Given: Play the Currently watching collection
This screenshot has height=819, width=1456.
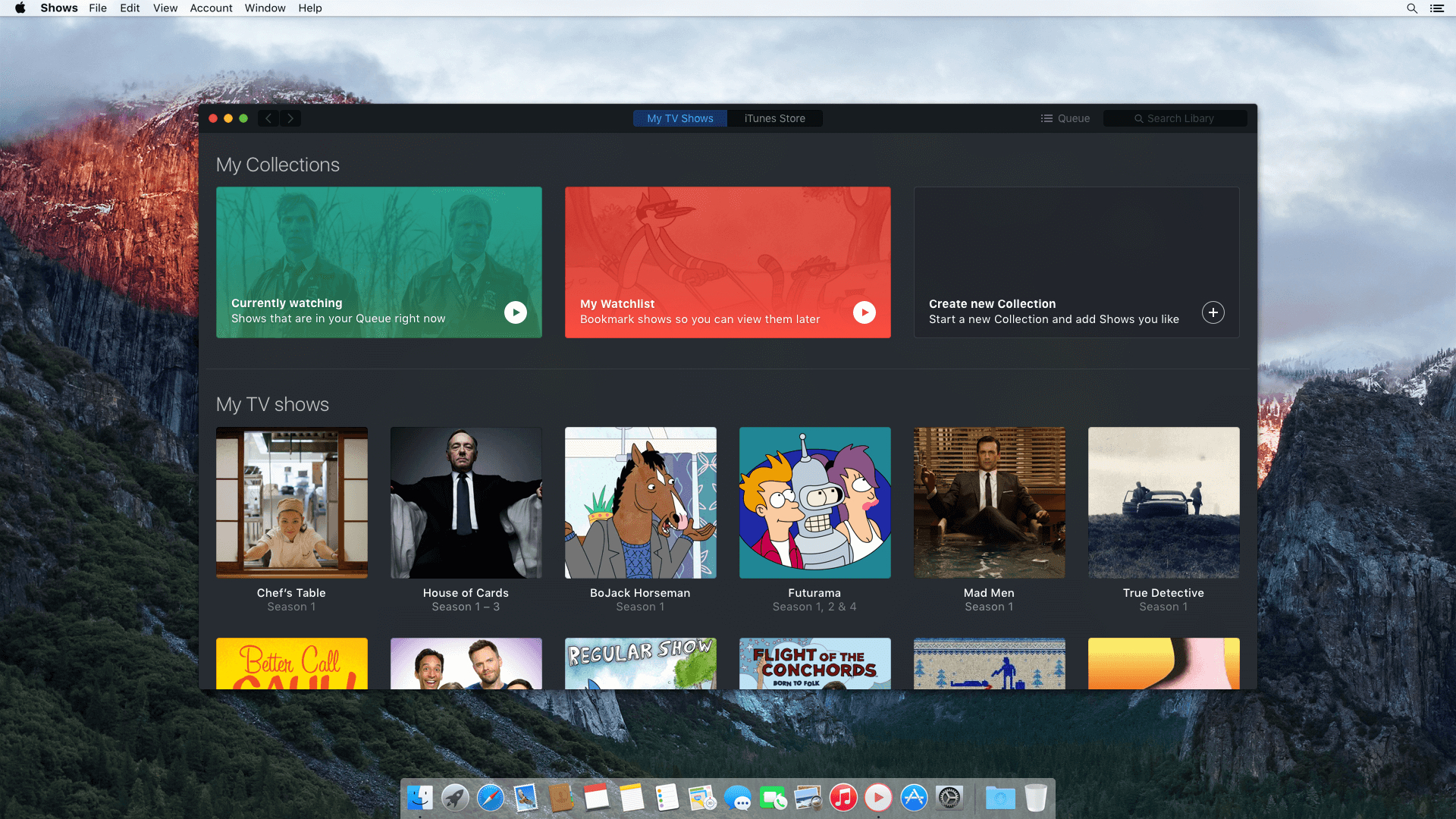Looking at the screenshot, I should point(516,312).
